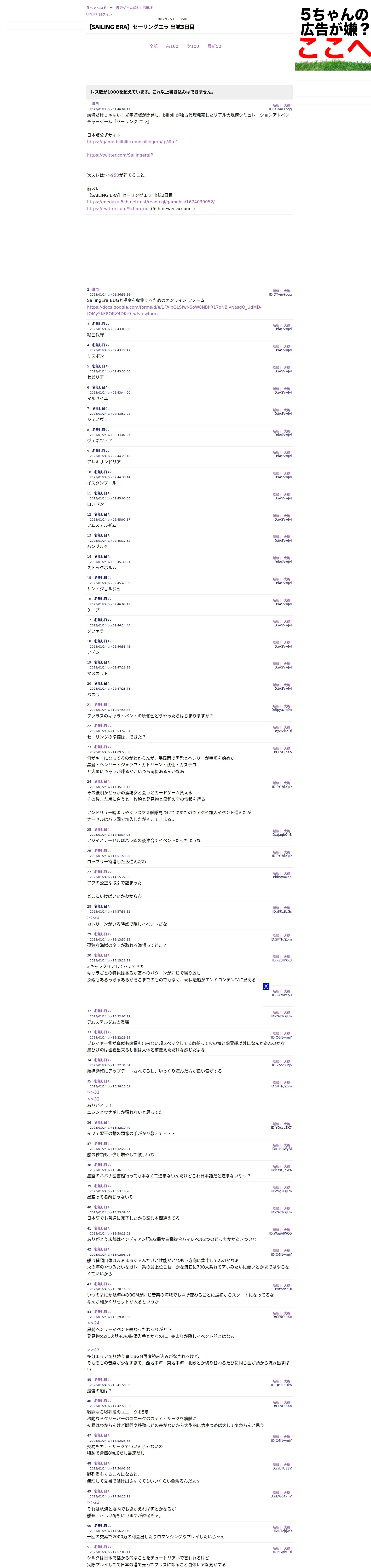Viewport: 371px width, 1568px height.
Task: Click 大砲 link on post 23
Action: pyautogui.click(x=287, y=749)
